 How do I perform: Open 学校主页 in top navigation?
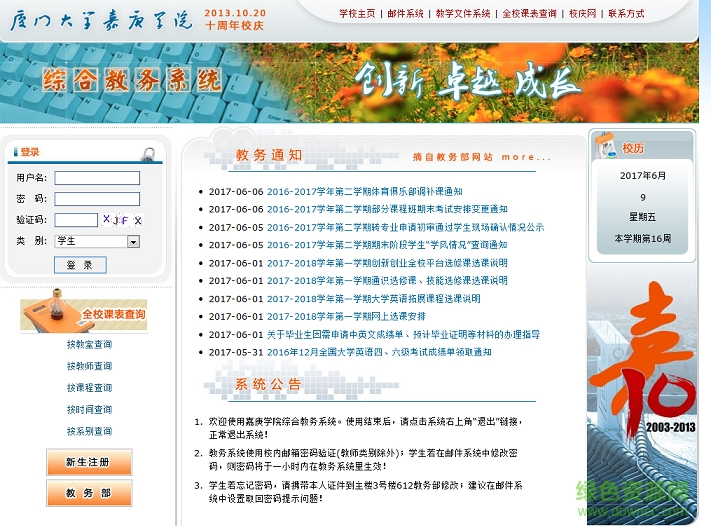pyautogui.click(x=357, y=14)
